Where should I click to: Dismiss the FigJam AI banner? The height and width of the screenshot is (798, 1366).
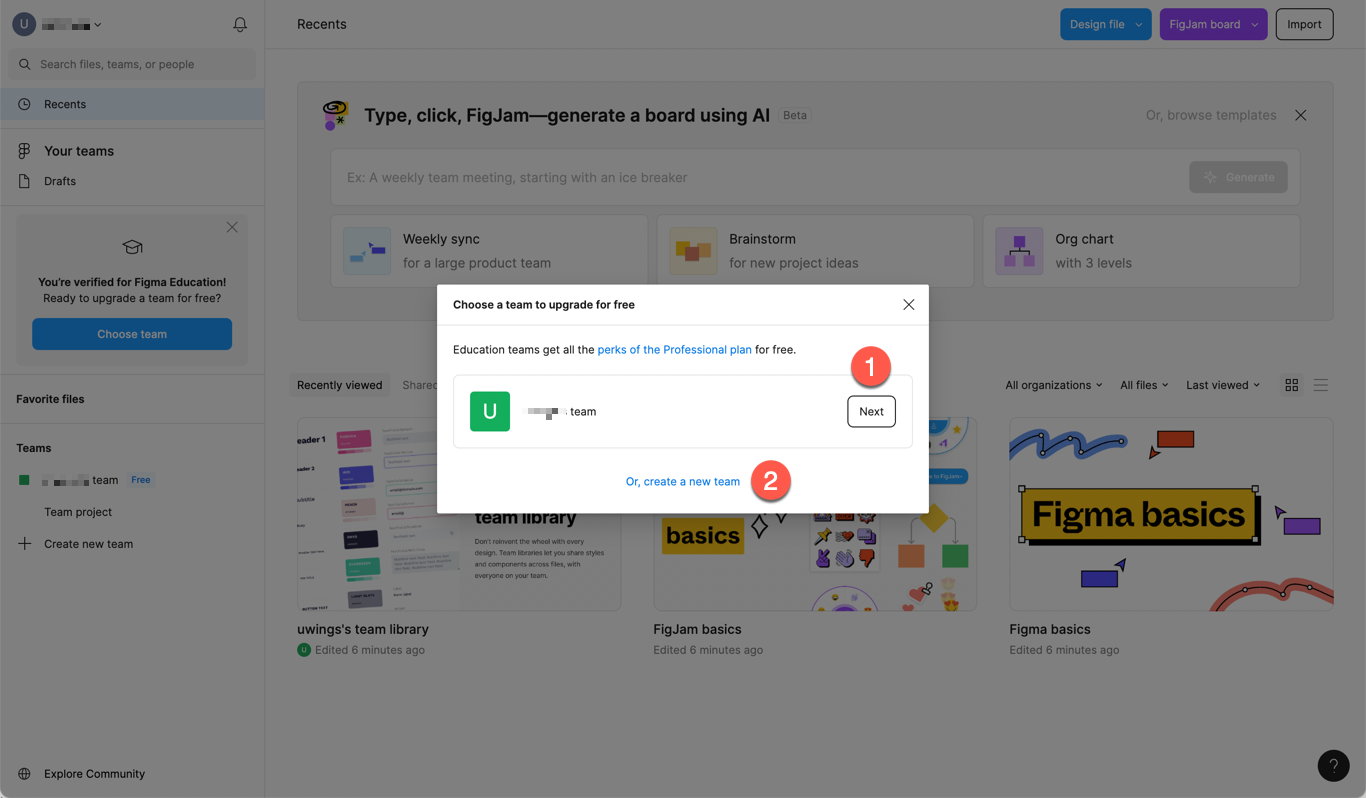[1300, 115]
